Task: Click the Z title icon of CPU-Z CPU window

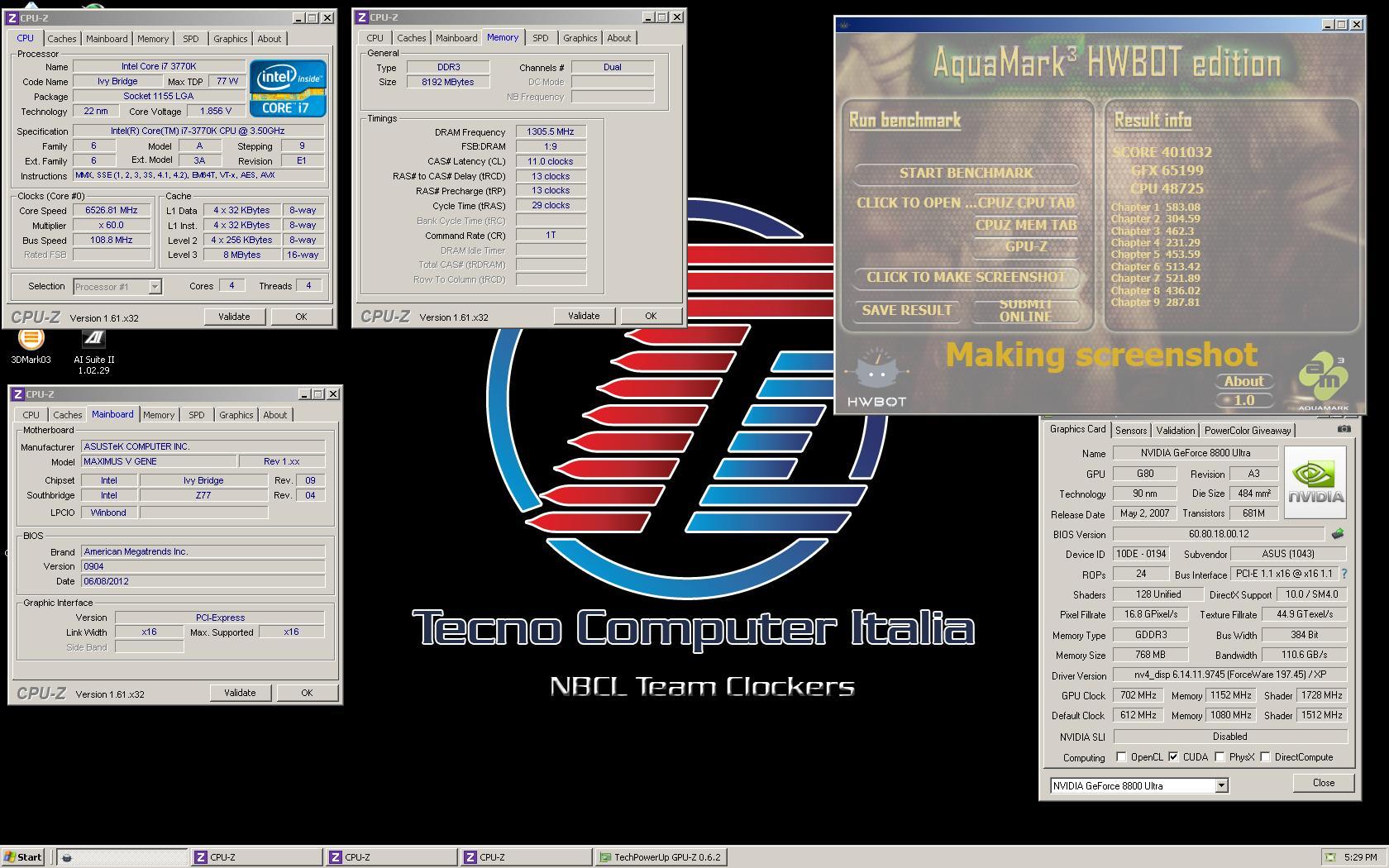Action: point(13,17)
